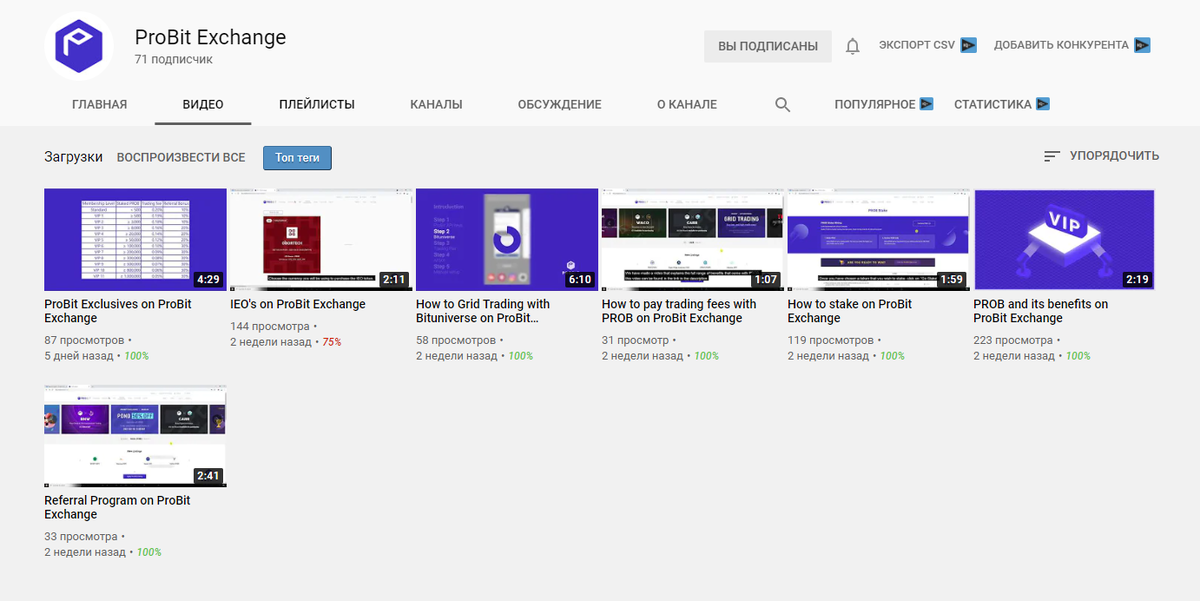Open IEO's on ProBit Exchange thumbnail
Image resolution: width=1200 pixels, height=601 pixels.
pos(320,240)
